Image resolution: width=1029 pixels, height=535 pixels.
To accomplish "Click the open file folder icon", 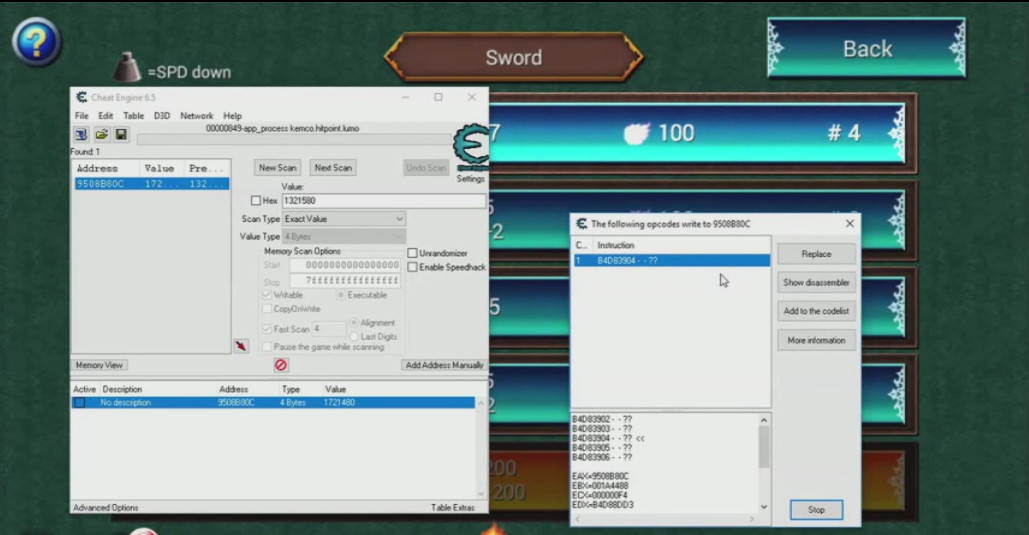I will click(101, 135).
